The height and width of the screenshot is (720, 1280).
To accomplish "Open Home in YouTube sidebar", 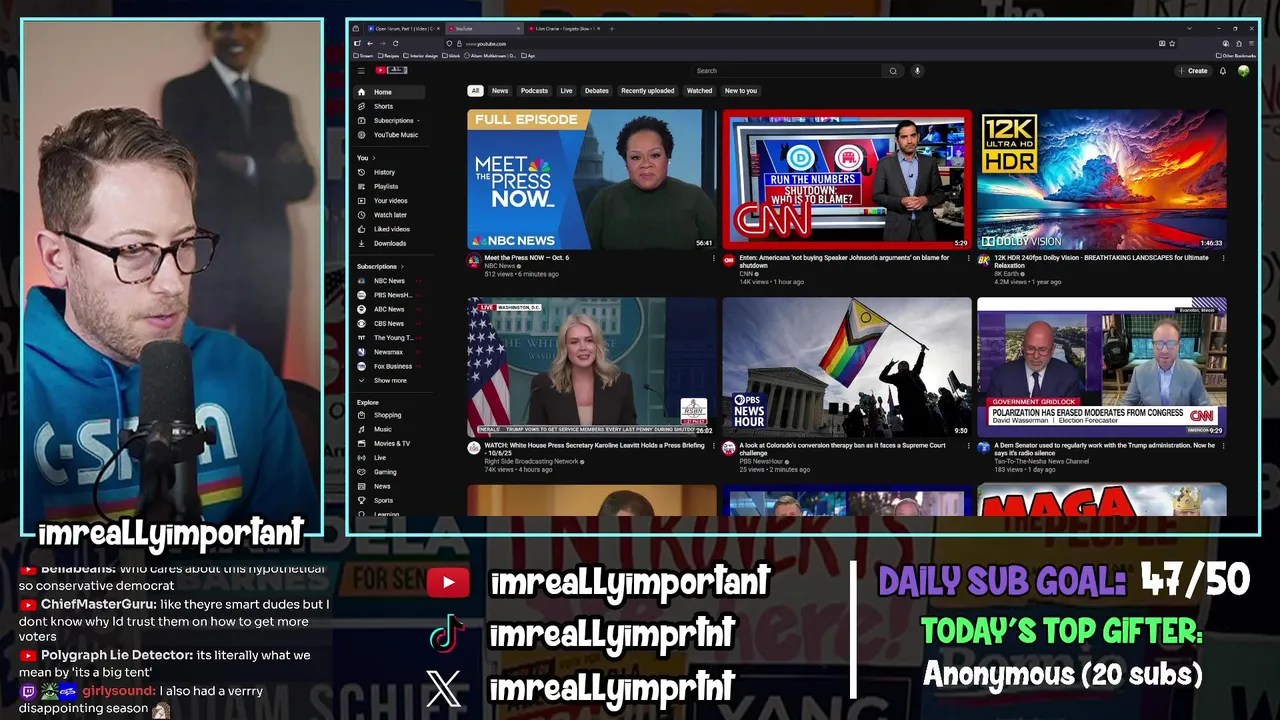I will pyautogui.click(x=390, y=92).
